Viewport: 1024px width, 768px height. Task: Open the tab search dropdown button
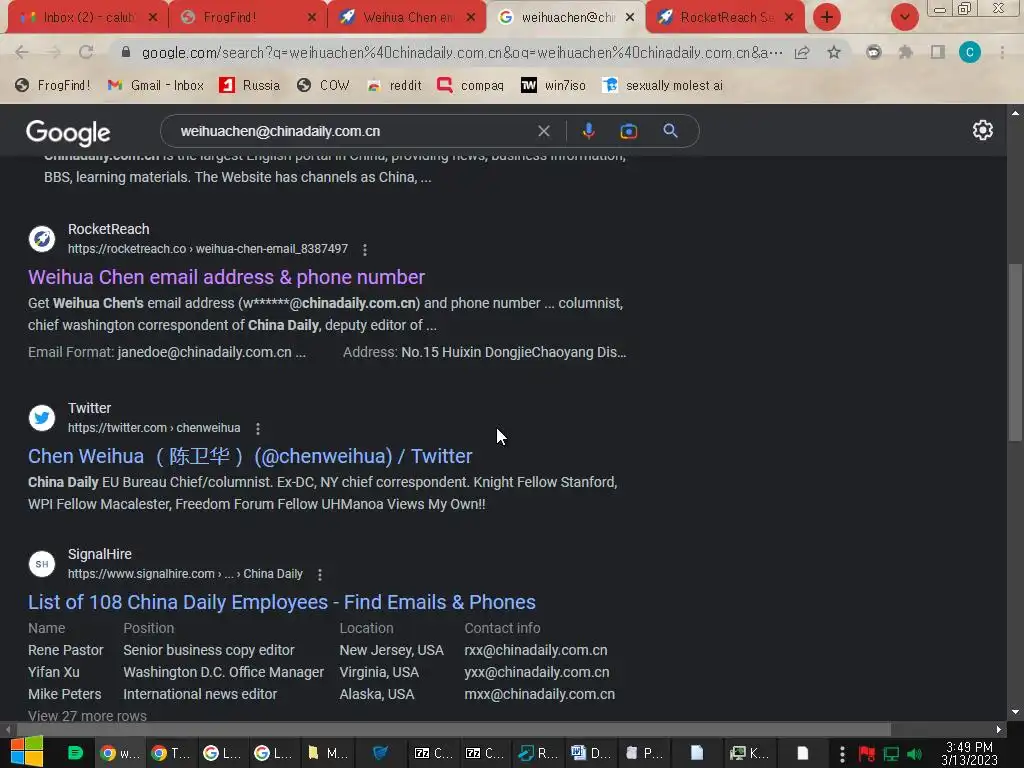904,17
